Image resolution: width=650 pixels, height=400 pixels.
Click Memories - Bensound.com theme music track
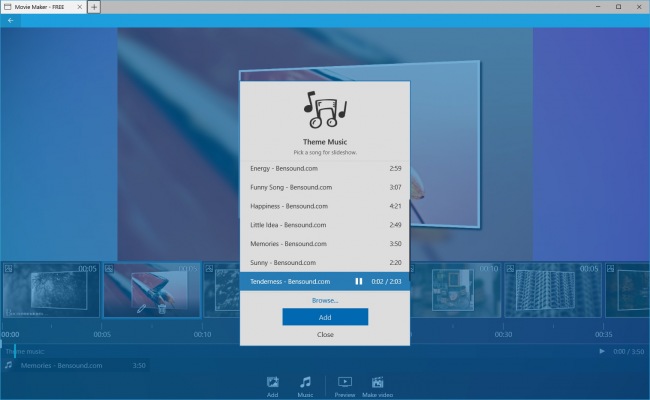(x=77, y=366)
